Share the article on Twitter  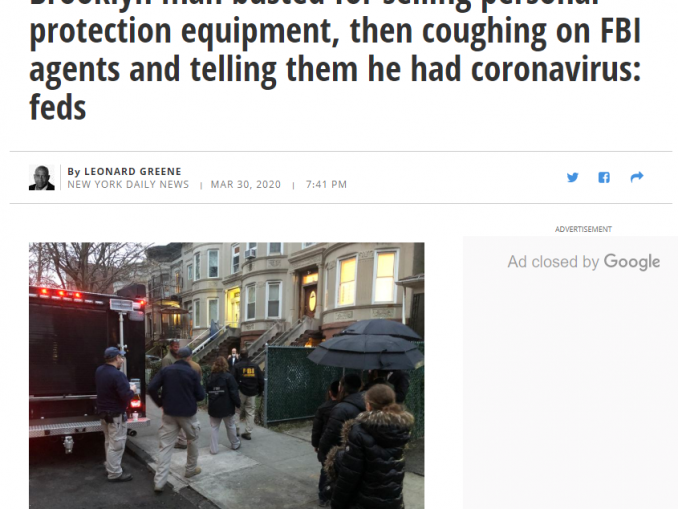572,177
